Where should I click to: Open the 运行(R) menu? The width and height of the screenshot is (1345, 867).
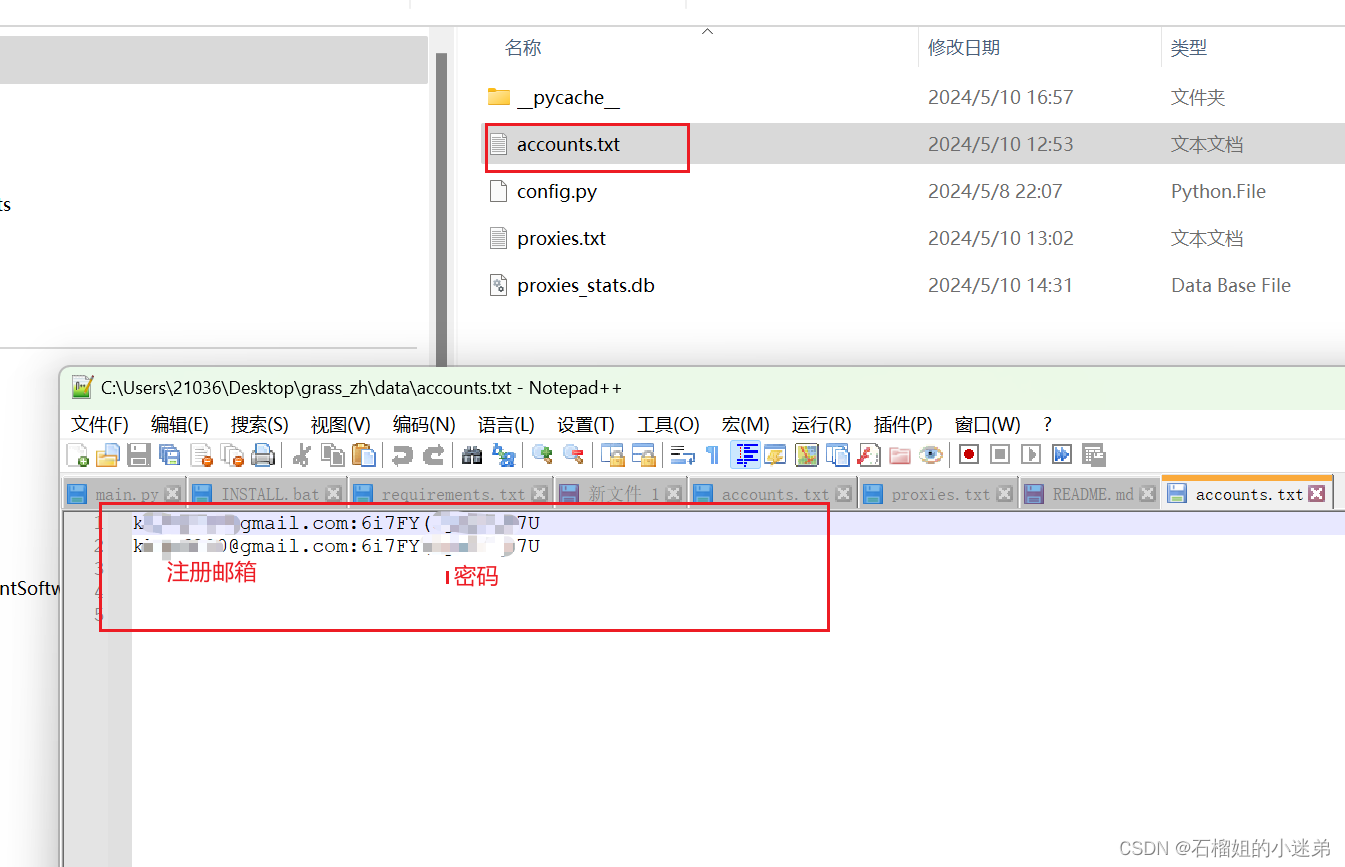(x=822, y=424)
